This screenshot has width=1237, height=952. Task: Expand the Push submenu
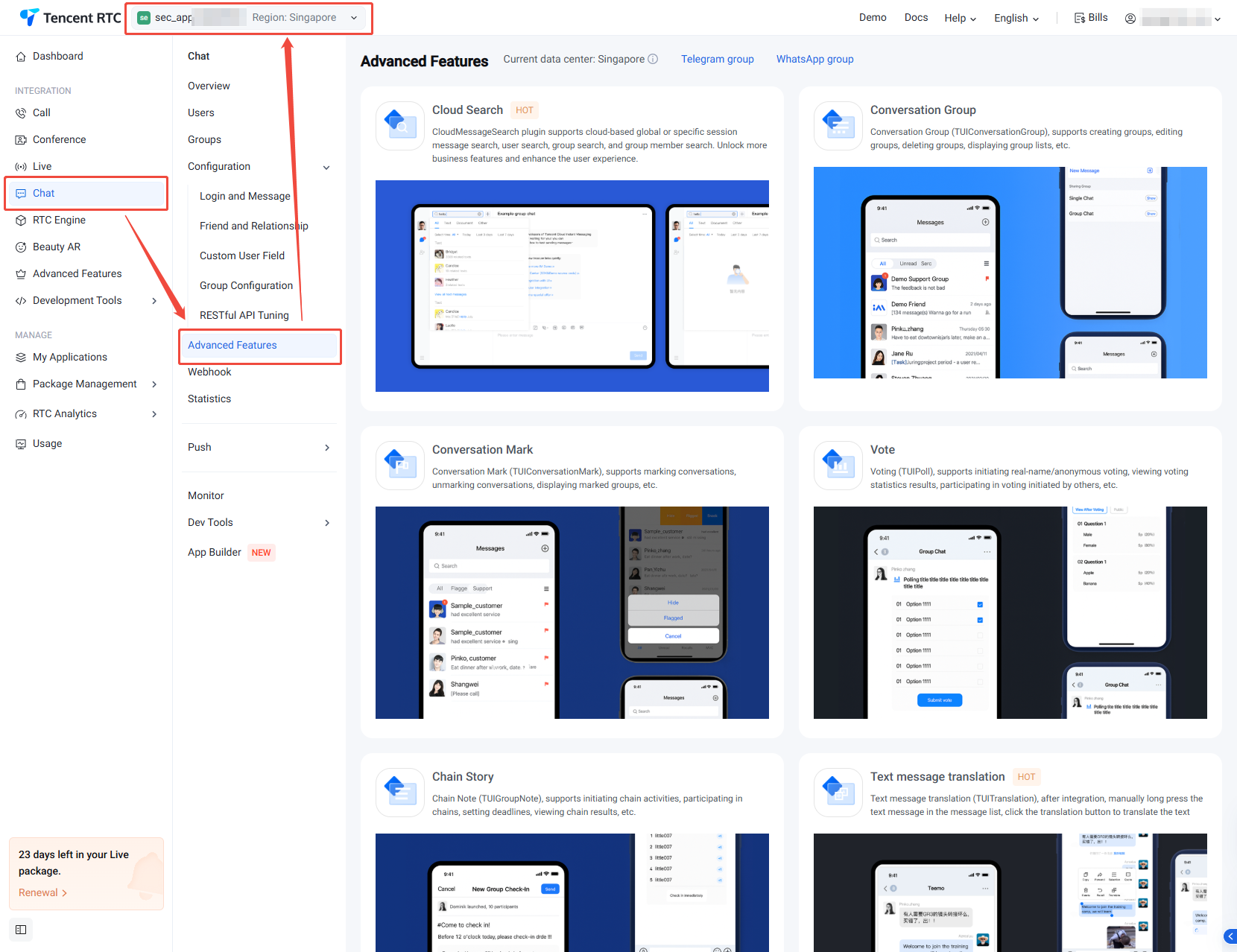pyautogui.click(x=326, y=448)
